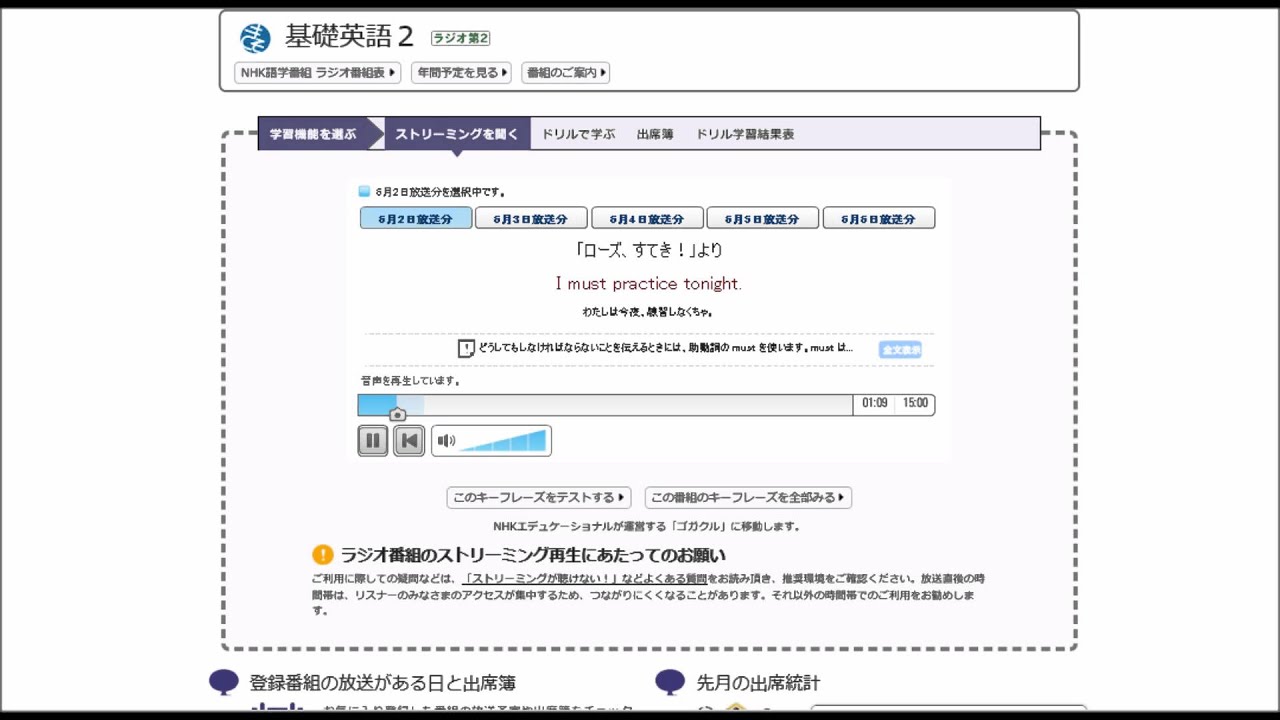Click the 先月の出席統計 heading
The height and width of the screenshot is (720, 1280).
pos(758,683)
